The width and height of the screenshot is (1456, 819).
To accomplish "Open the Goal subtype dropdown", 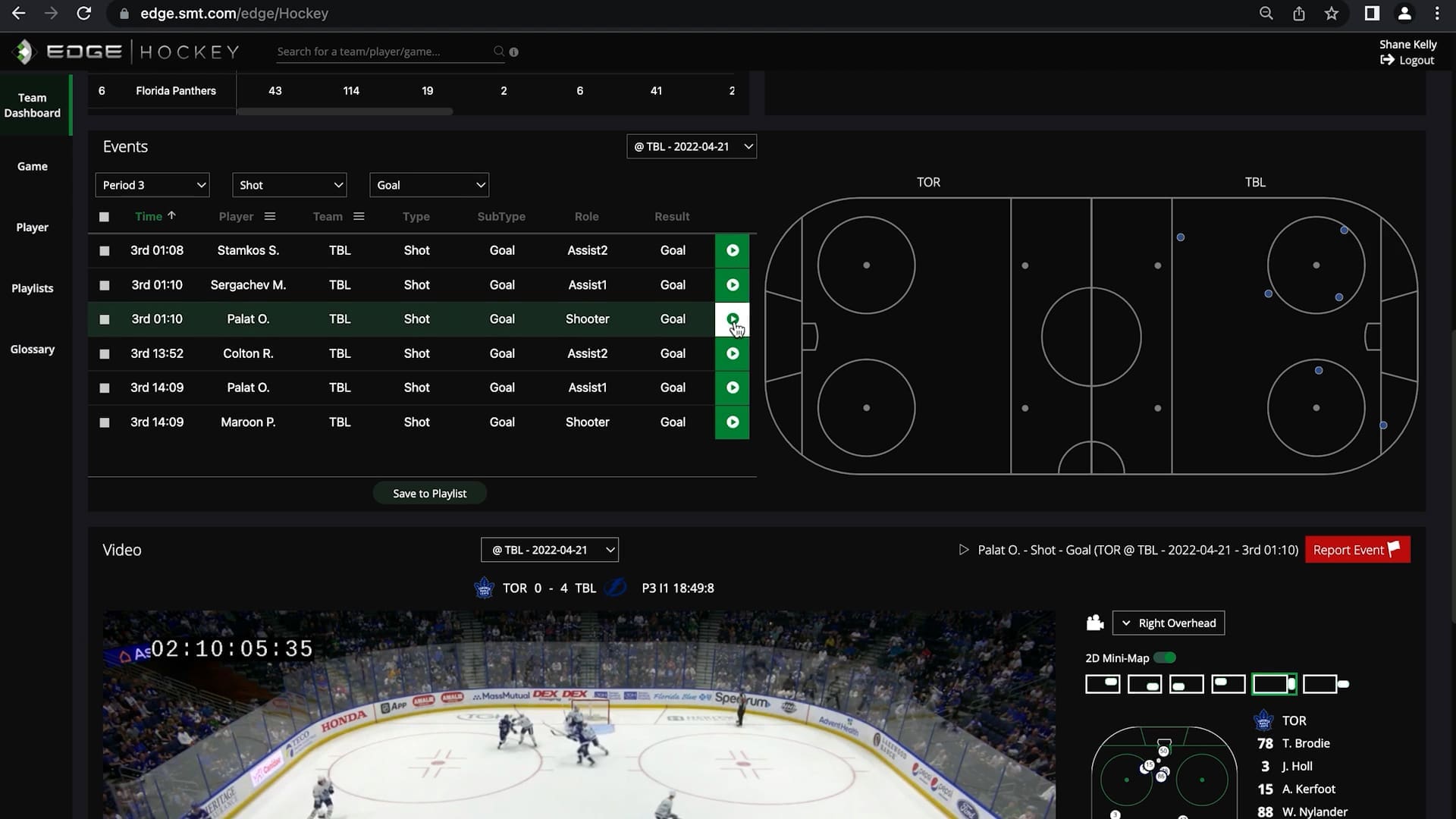I will [429, 185].
